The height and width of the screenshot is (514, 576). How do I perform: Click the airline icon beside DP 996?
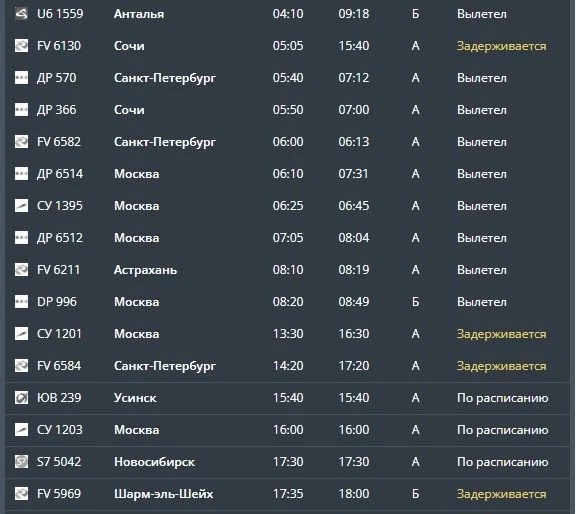[21, 302]
